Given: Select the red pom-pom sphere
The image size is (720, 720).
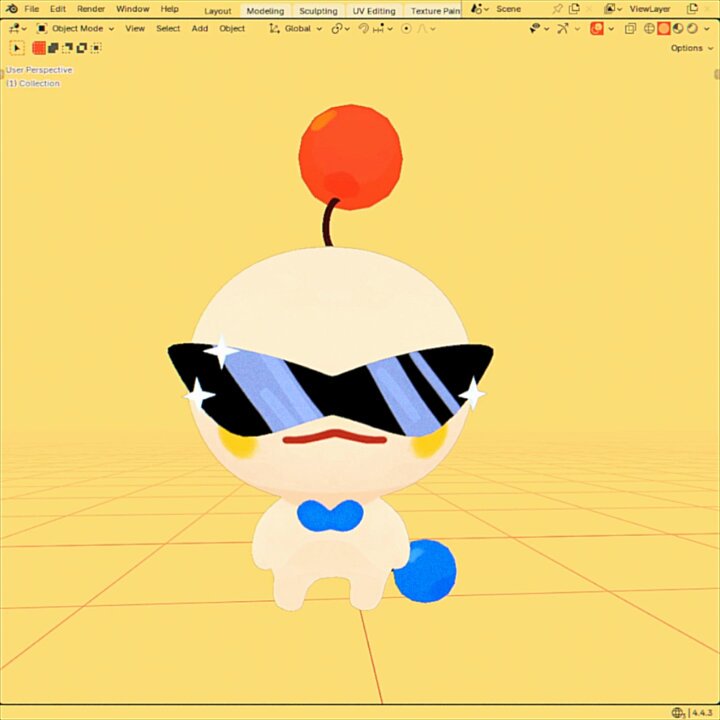Looking at the screenshot, I should pyautogui.click(x=351, y=157).
